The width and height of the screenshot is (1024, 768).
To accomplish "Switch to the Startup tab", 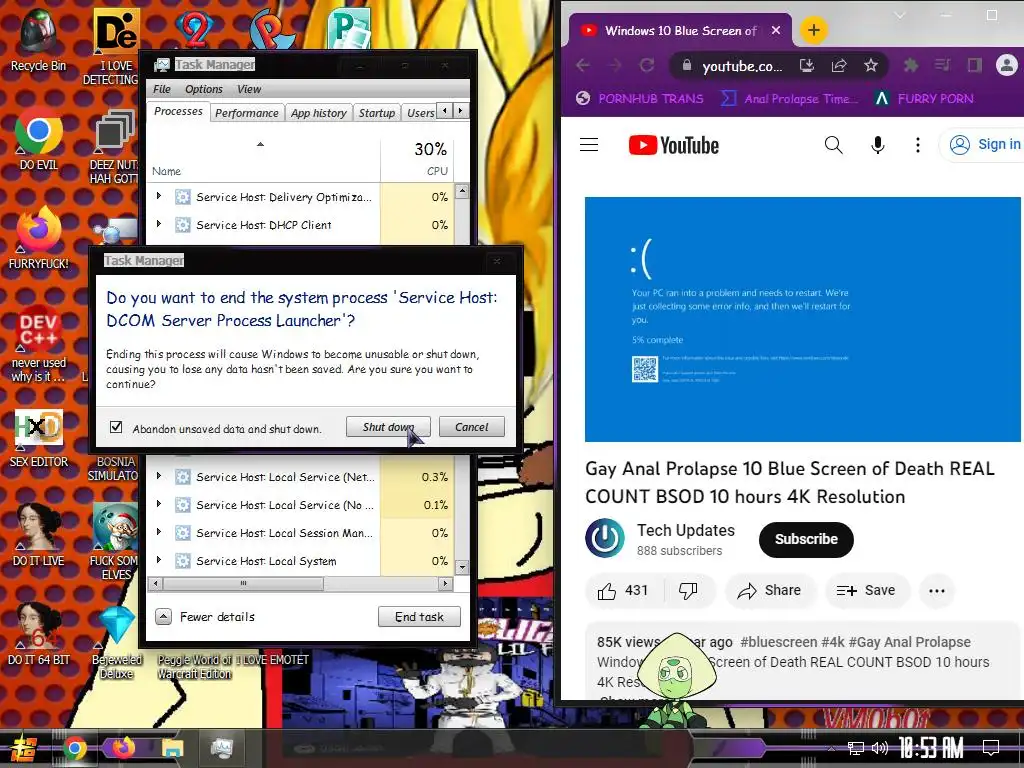I will tap(377, 113).
